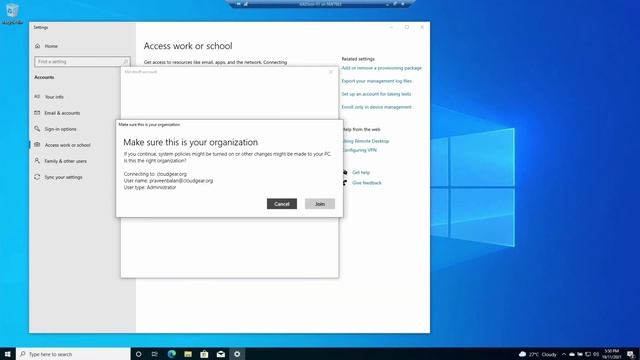The image size is (640, 360).
Task: Click the Sign-in options key icon
Action: tap(37, 129)
